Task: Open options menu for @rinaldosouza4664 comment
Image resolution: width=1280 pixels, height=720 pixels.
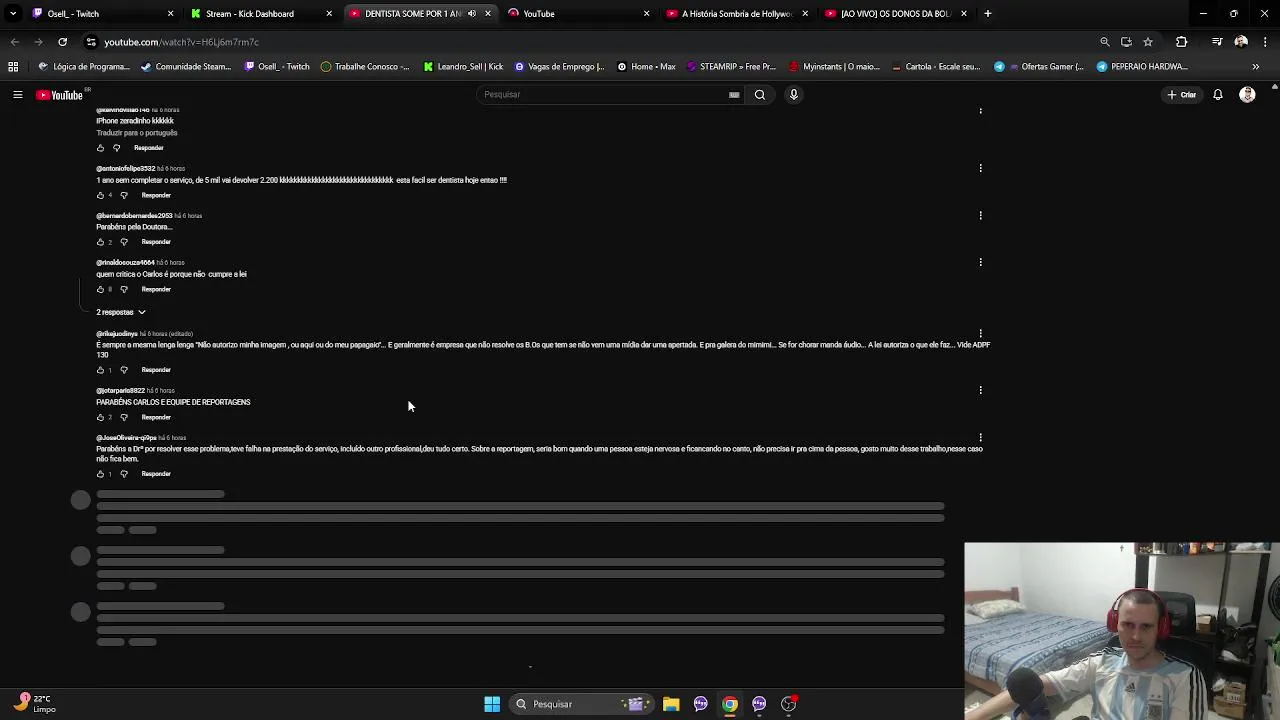Action: click(980, 262)
